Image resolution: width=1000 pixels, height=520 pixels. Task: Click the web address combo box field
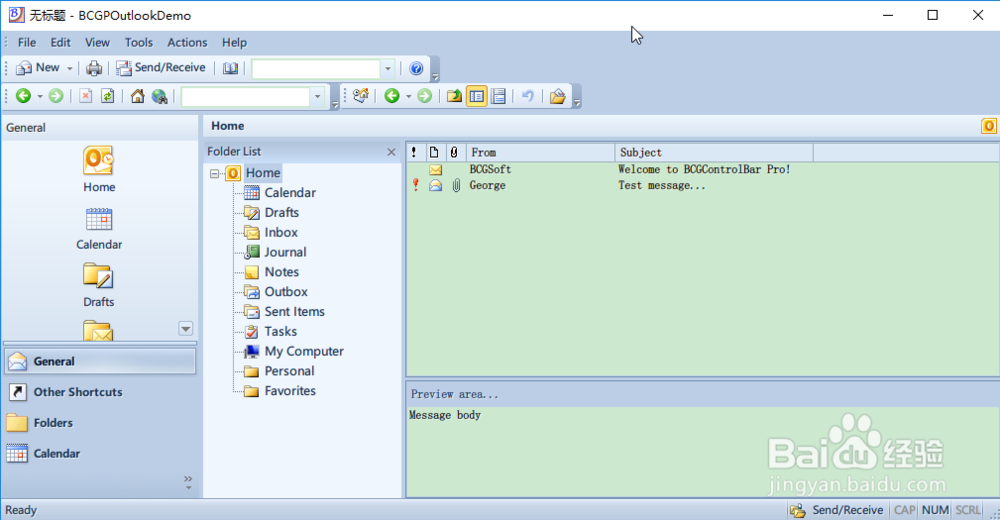[x=246, y=96]
